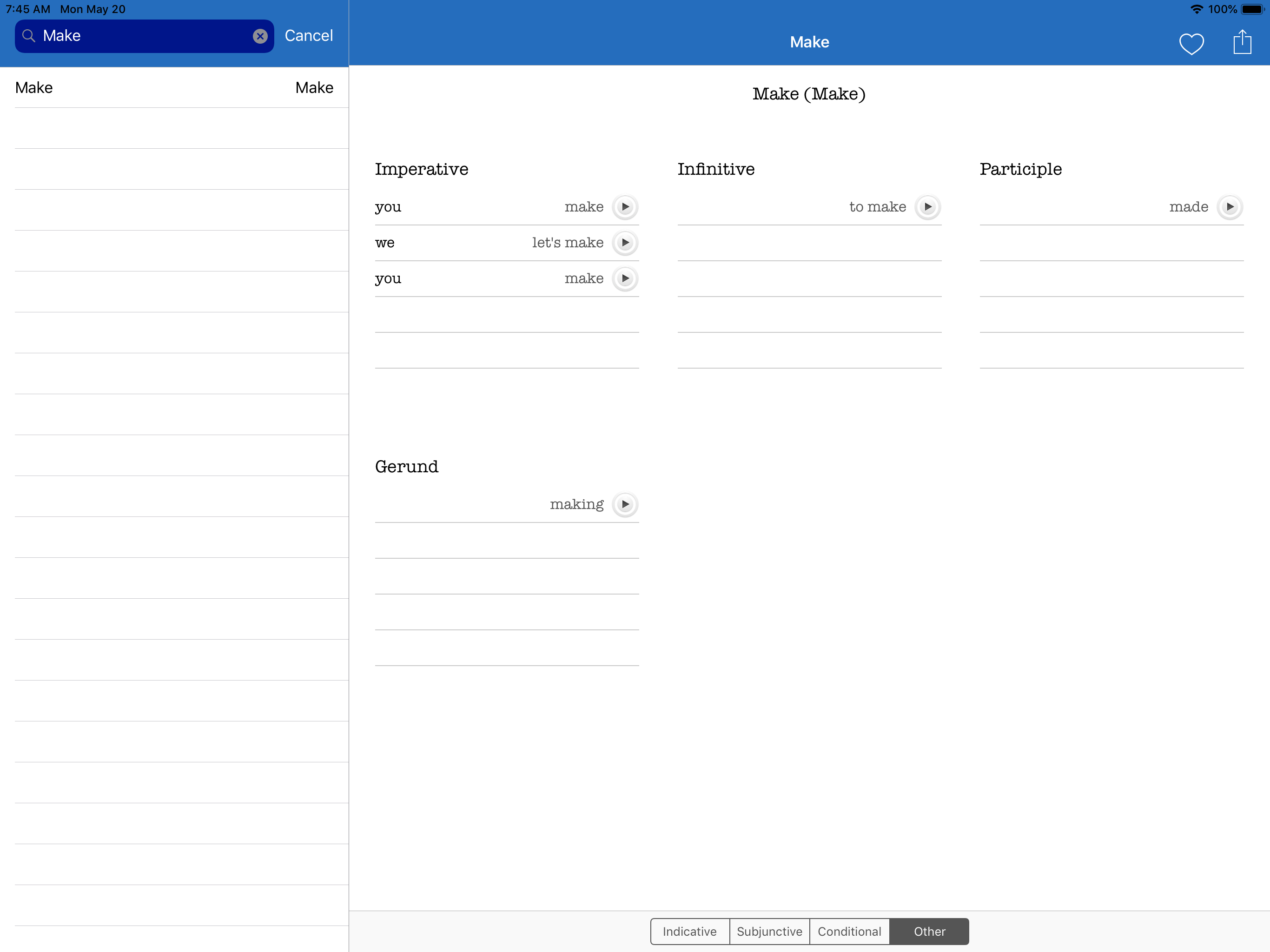Tap the Wi-Fi status icon
The height and width of the screenshot is (952, 1270).
click(1197, 9)
